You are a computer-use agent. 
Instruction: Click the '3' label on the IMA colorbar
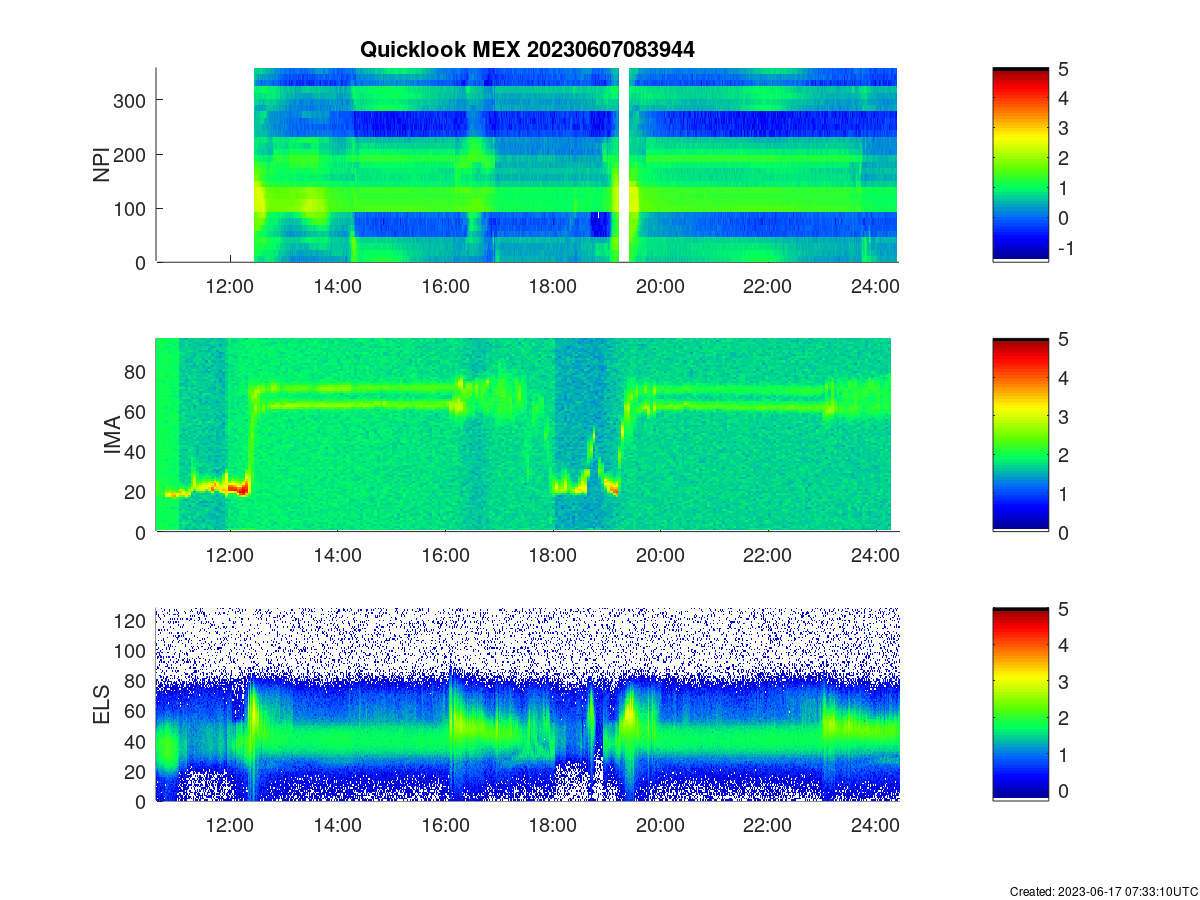point(1062,417)
